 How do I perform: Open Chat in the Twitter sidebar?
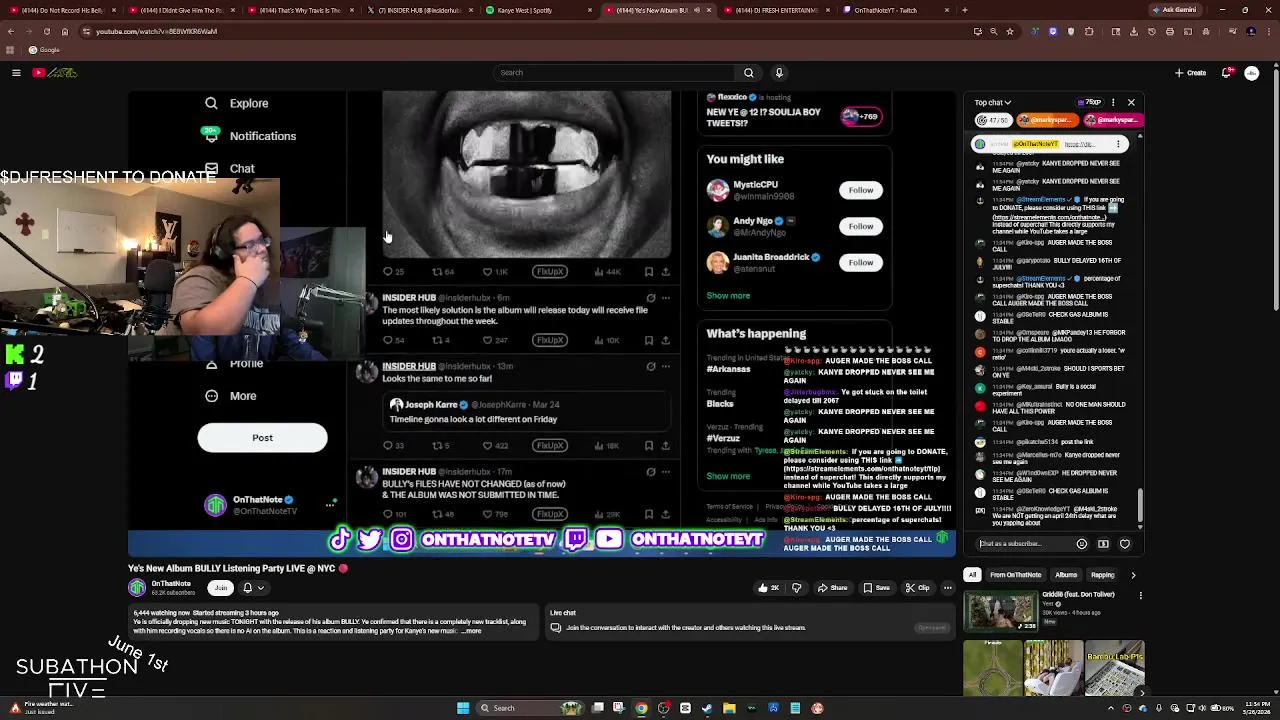[x=230, y=168]
